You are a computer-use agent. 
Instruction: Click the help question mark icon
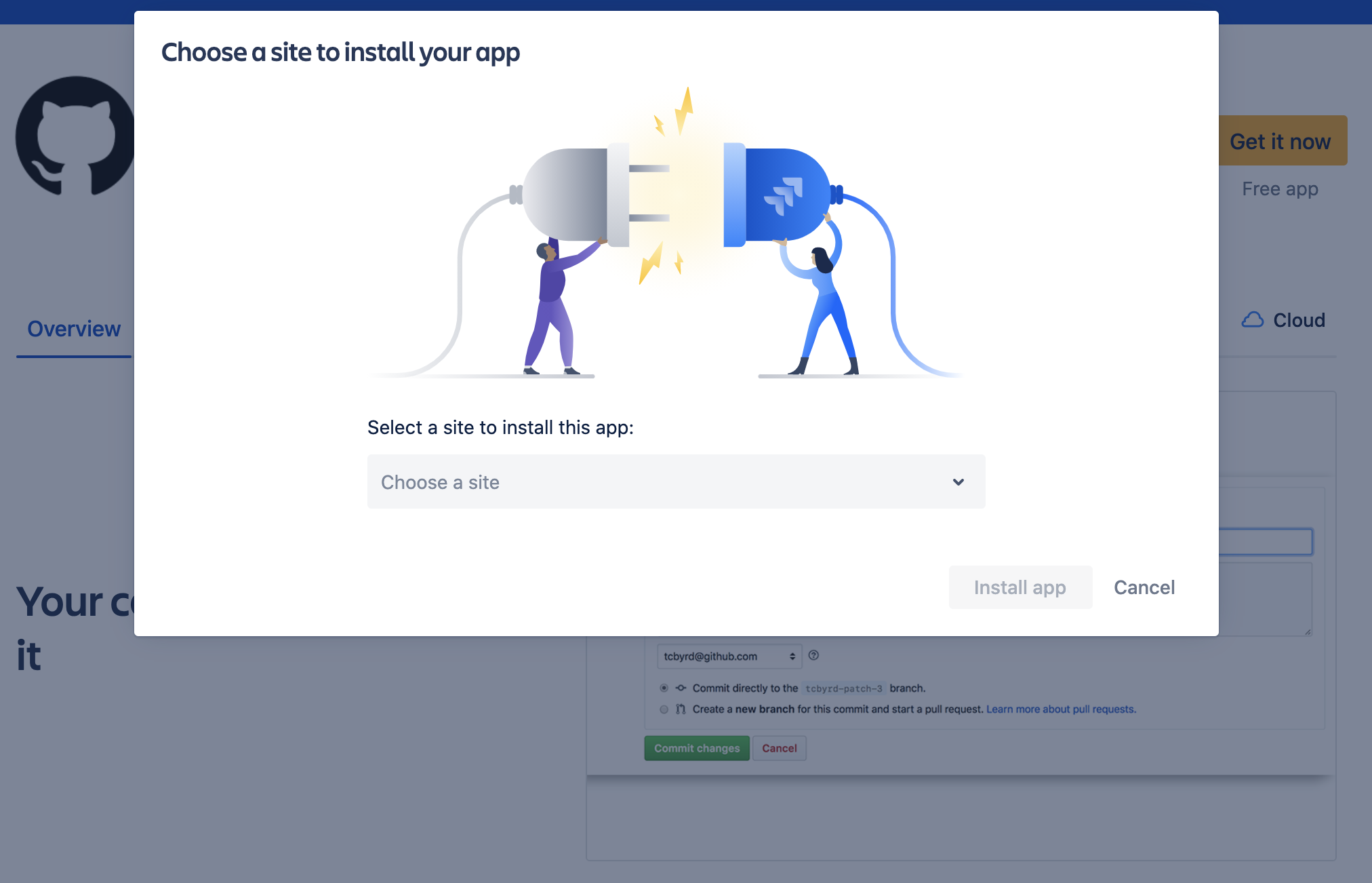[x=814, y=655]
